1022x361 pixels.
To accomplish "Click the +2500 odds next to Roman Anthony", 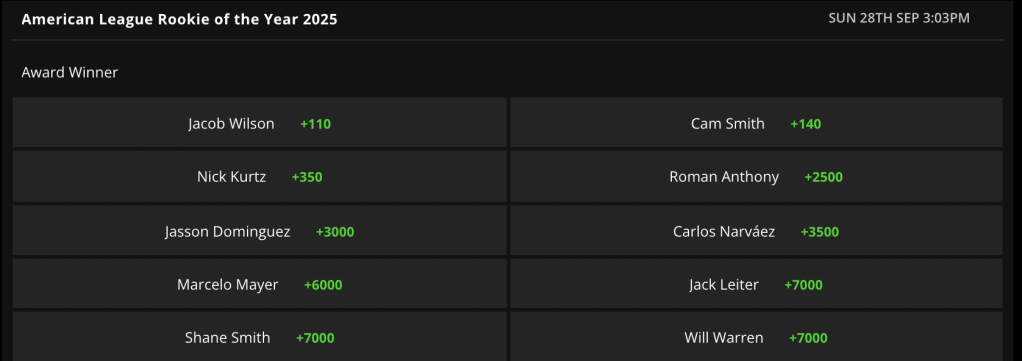I will [823, 177].
